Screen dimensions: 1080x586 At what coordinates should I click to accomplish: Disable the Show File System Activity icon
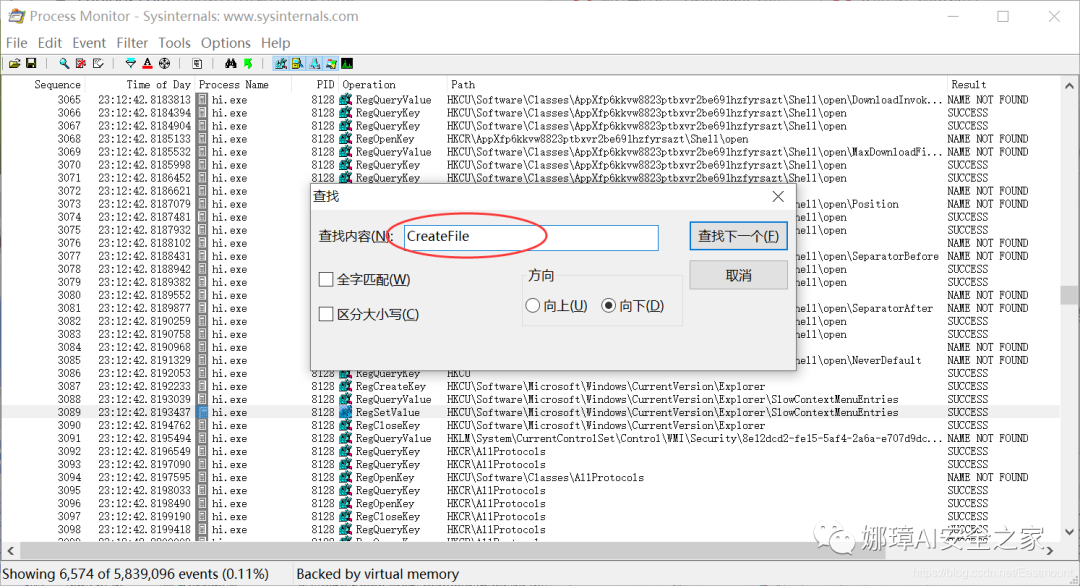(295, 63)
